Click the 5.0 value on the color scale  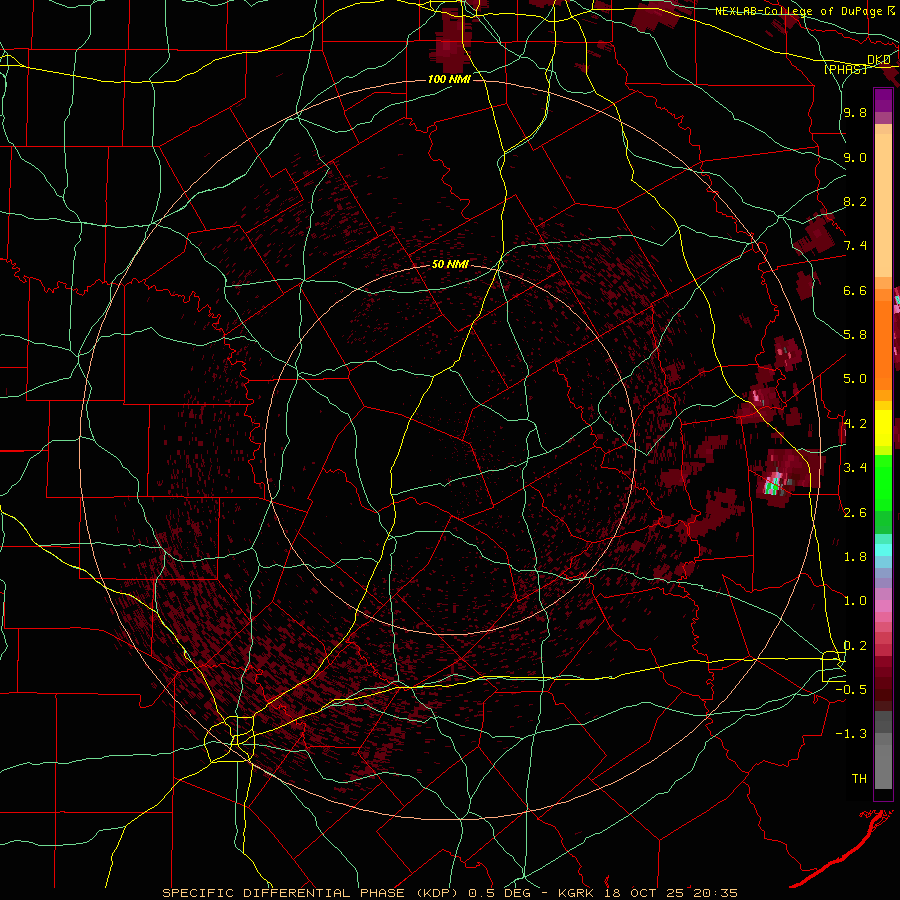[x=855, y=379]
